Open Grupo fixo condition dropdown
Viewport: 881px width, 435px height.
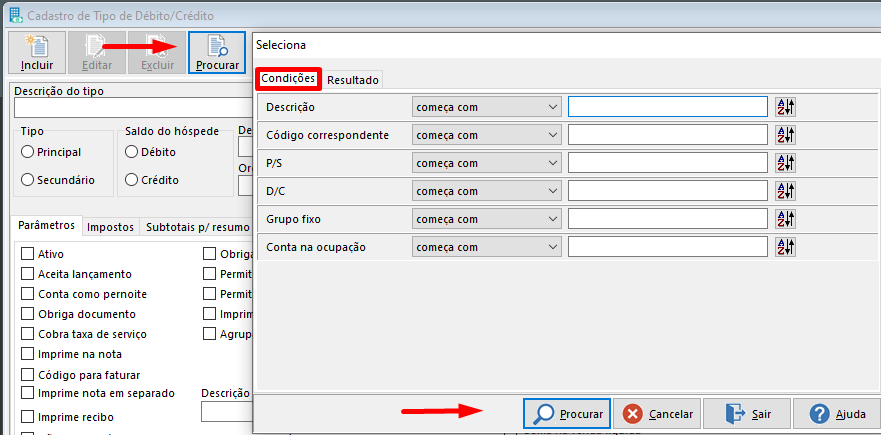[487, 219]
